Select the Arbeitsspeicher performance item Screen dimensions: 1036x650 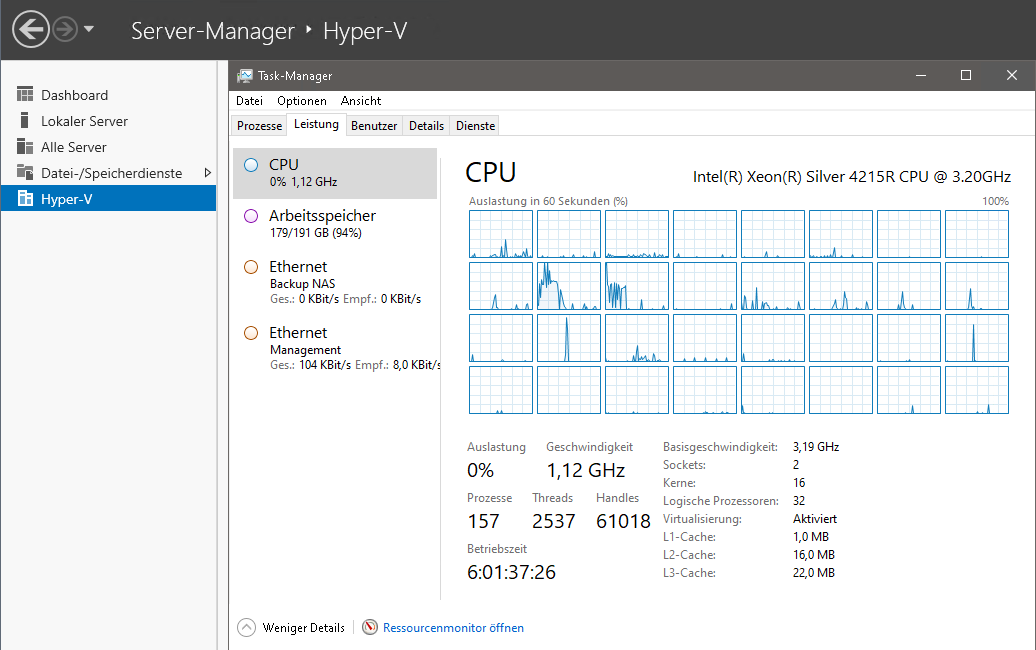[335, 224]
